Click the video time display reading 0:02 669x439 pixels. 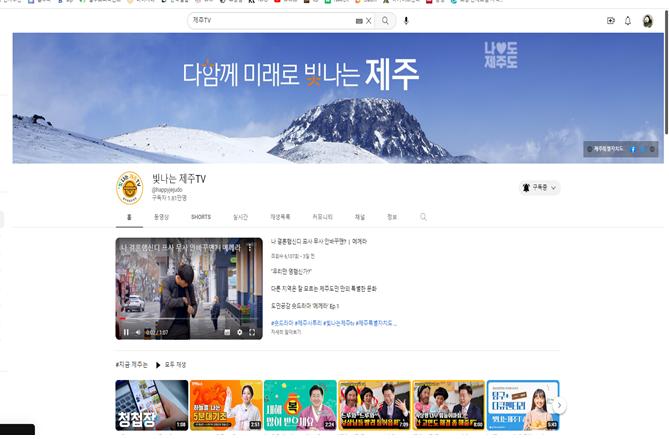(157, 332)
